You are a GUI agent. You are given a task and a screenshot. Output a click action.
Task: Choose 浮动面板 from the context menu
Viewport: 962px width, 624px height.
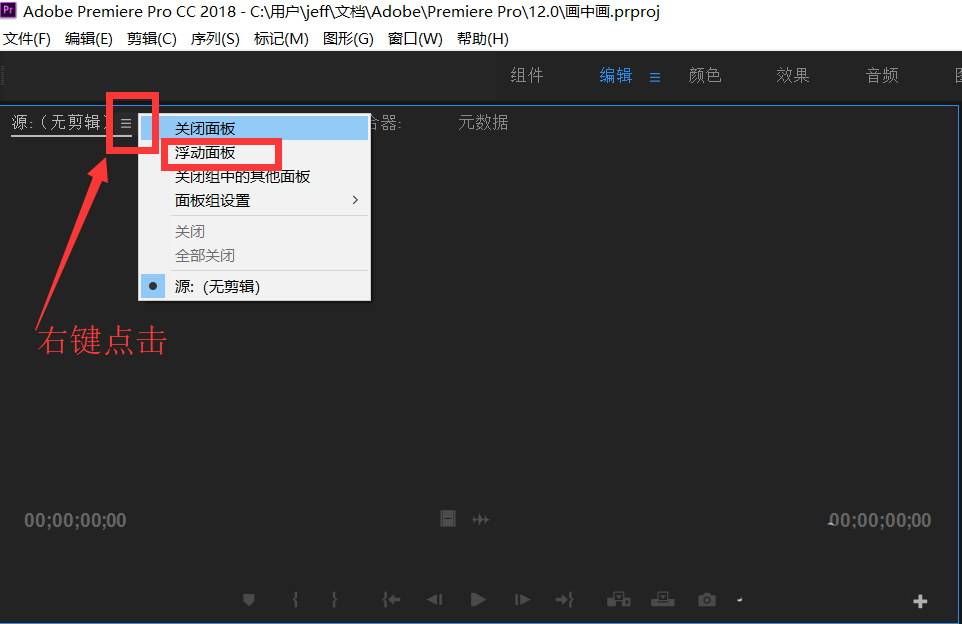(x=203, y=153)
